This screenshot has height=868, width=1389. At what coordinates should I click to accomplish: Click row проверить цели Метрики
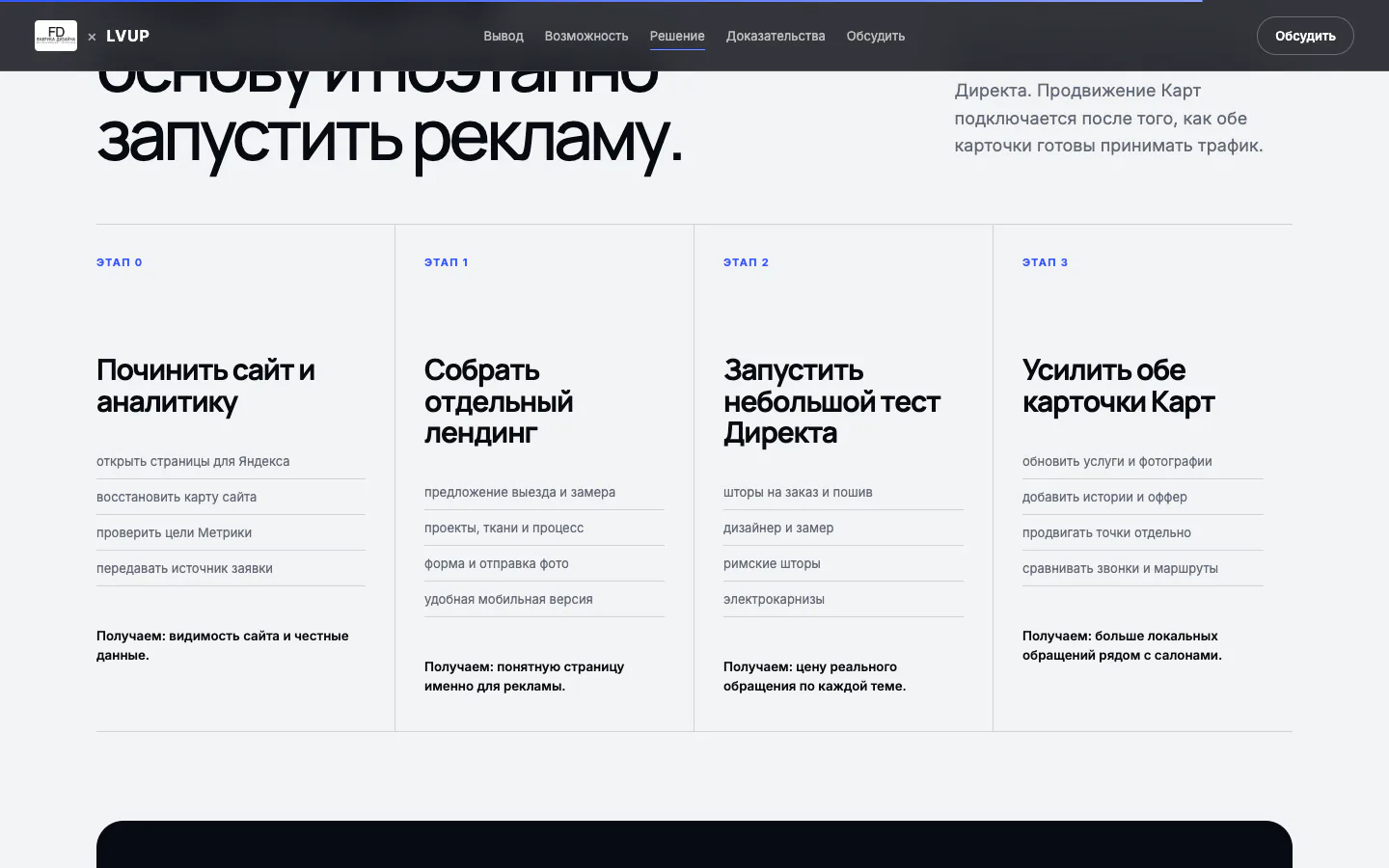point(231,532)
